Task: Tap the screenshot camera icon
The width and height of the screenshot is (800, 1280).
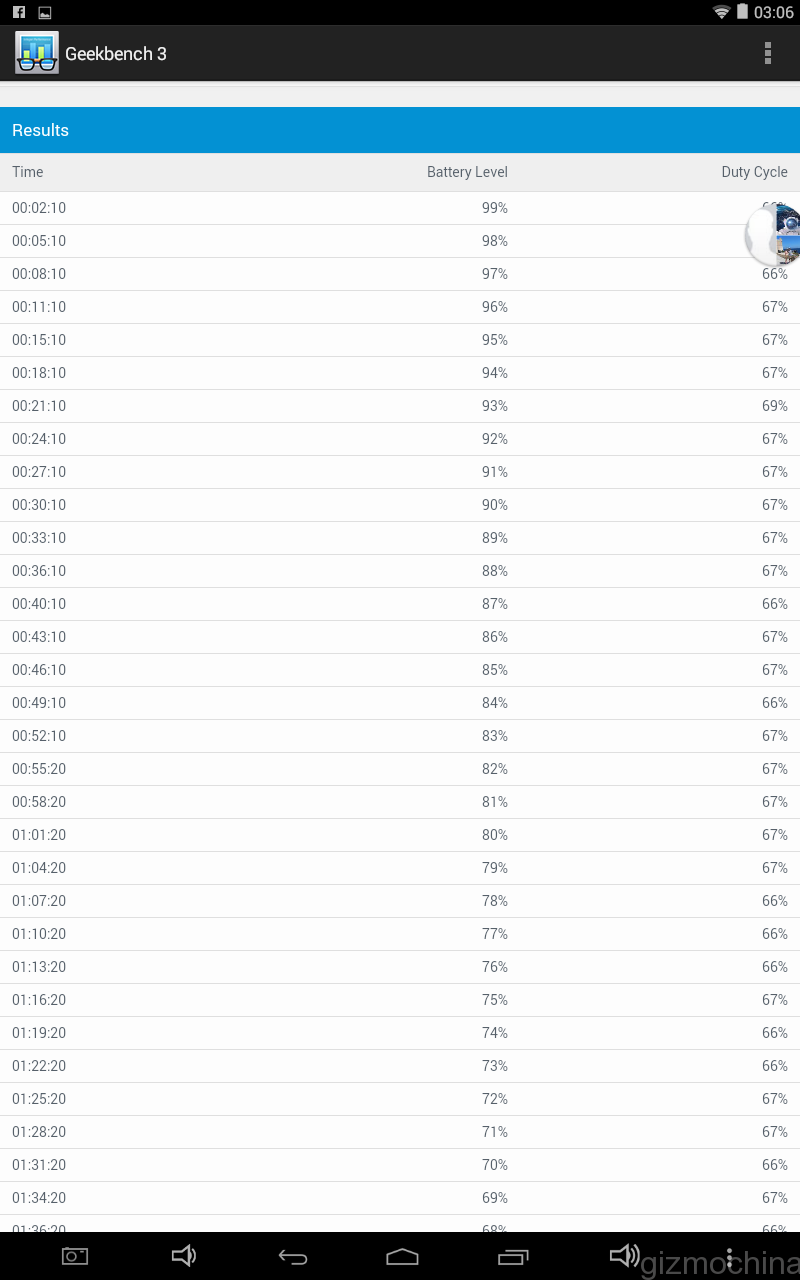Action: 75,1256
